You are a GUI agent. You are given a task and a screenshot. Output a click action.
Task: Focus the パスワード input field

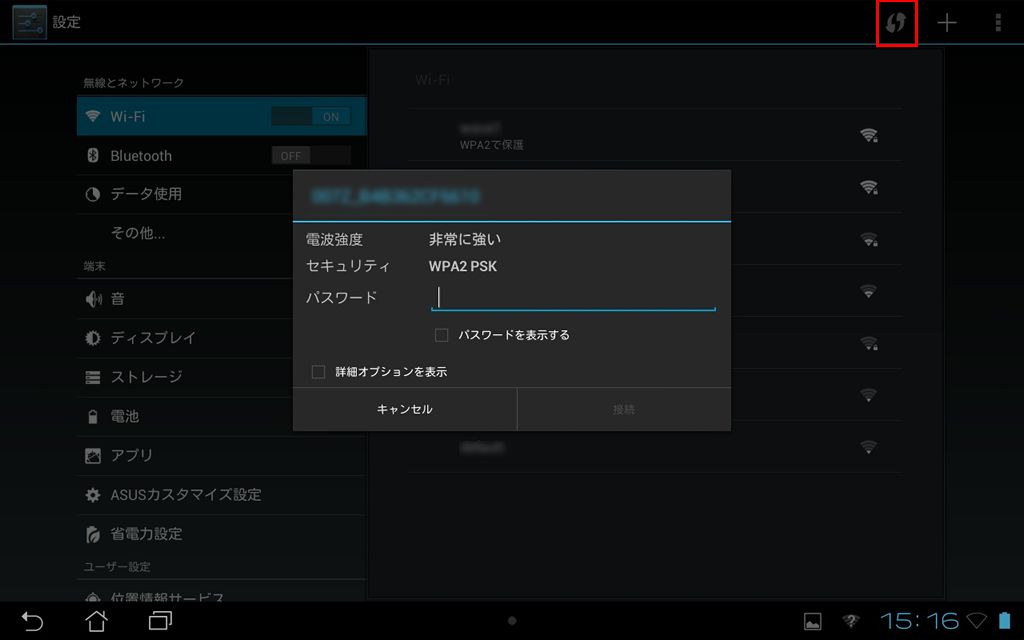573,297
